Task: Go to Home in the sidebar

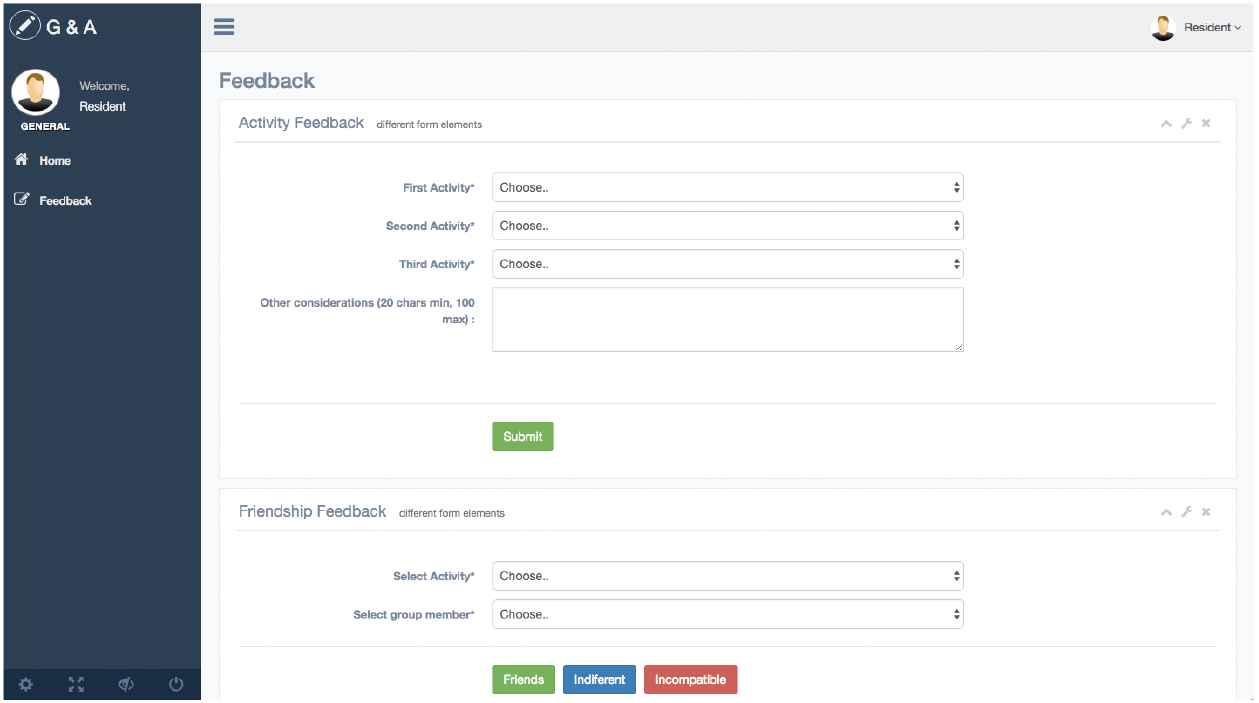Action: pyautogui.click(x=55, y=161)
